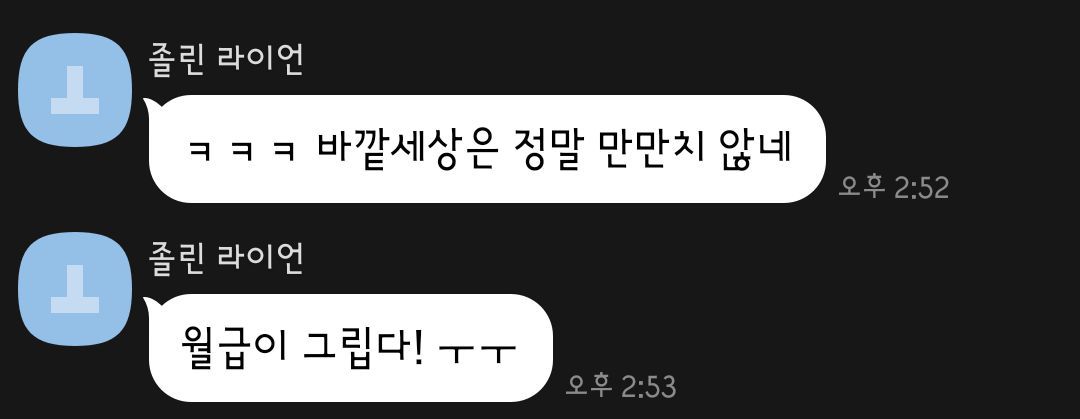The image size is (1080, 419).
Task: Select sender name 졸린 라이언 above first message
Action: pos(226,60)
